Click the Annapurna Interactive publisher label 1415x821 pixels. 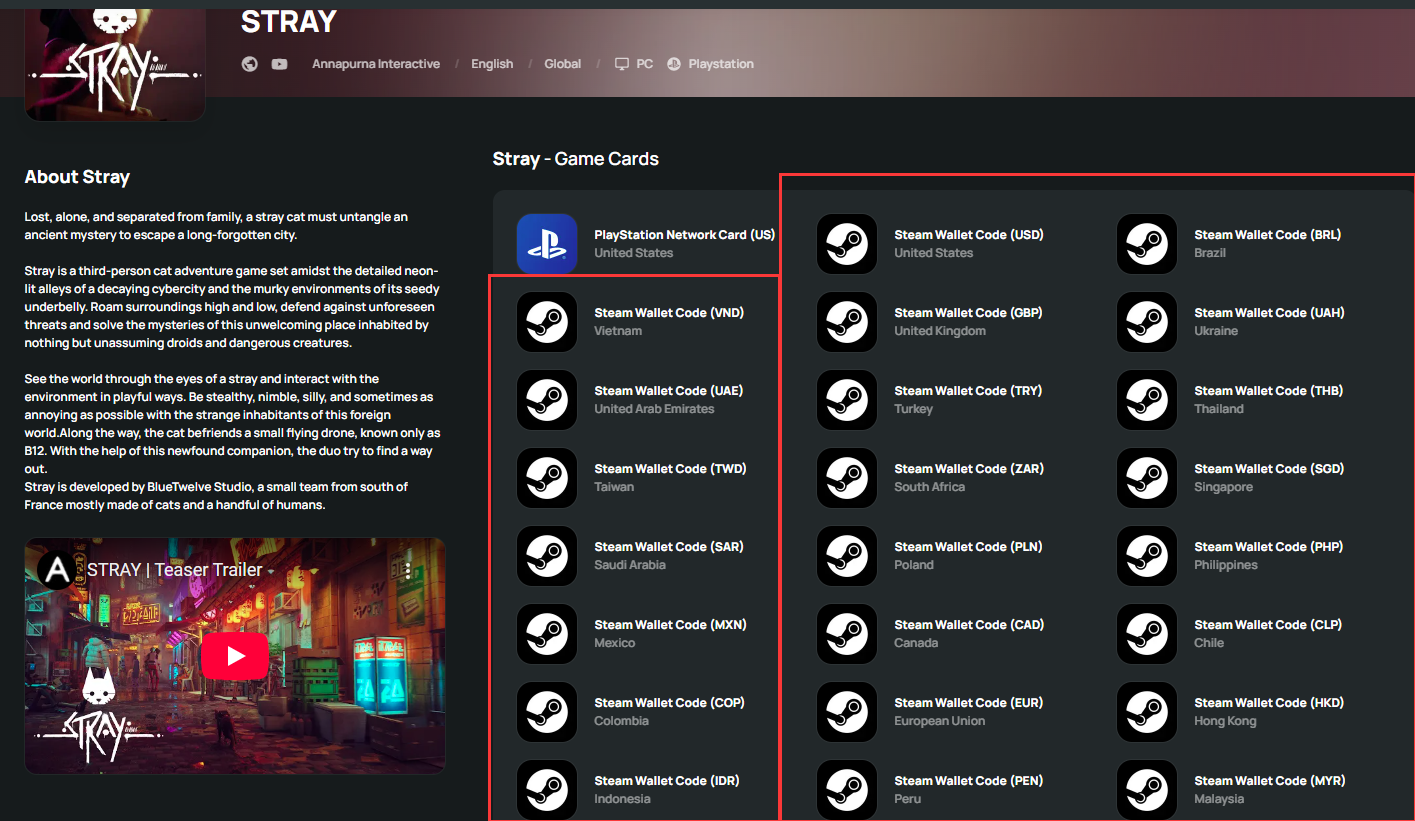pos(376,64)
